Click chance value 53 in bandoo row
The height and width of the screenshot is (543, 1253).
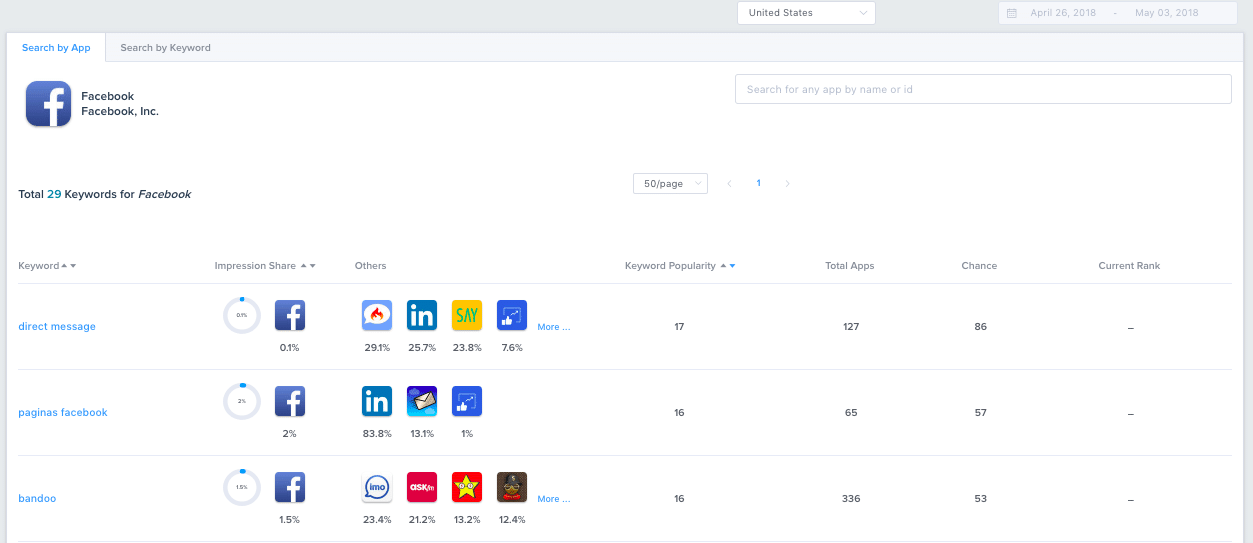pos(980,499)
